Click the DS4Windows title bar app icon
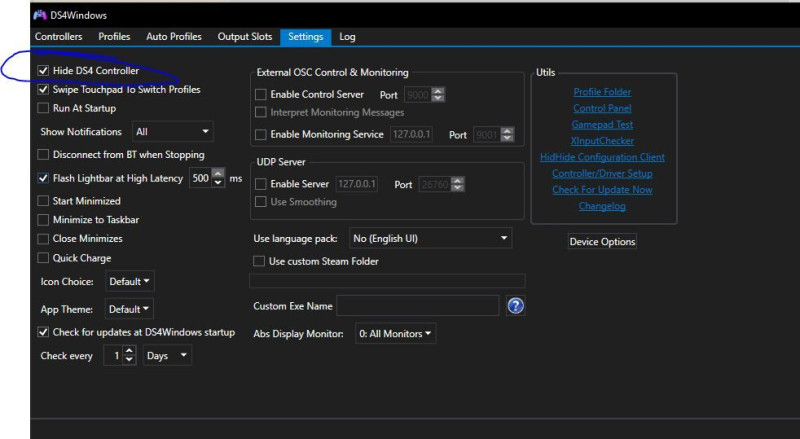Screen dimensions: 800x439 coord(40,16)
